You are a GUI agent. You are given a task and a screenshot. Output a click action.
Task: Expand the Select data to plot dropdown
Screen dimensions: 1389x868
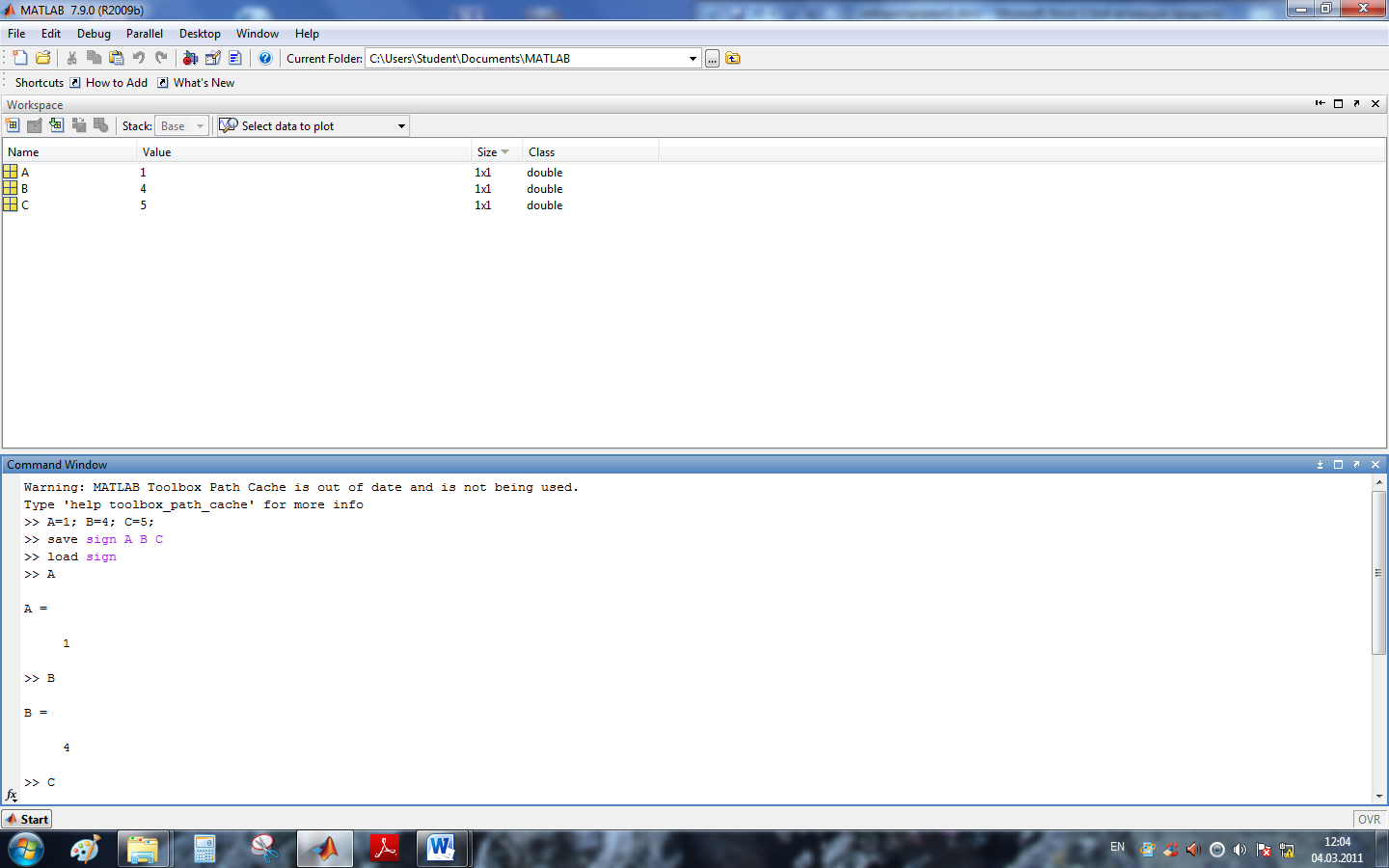click(x=401, y=126)
